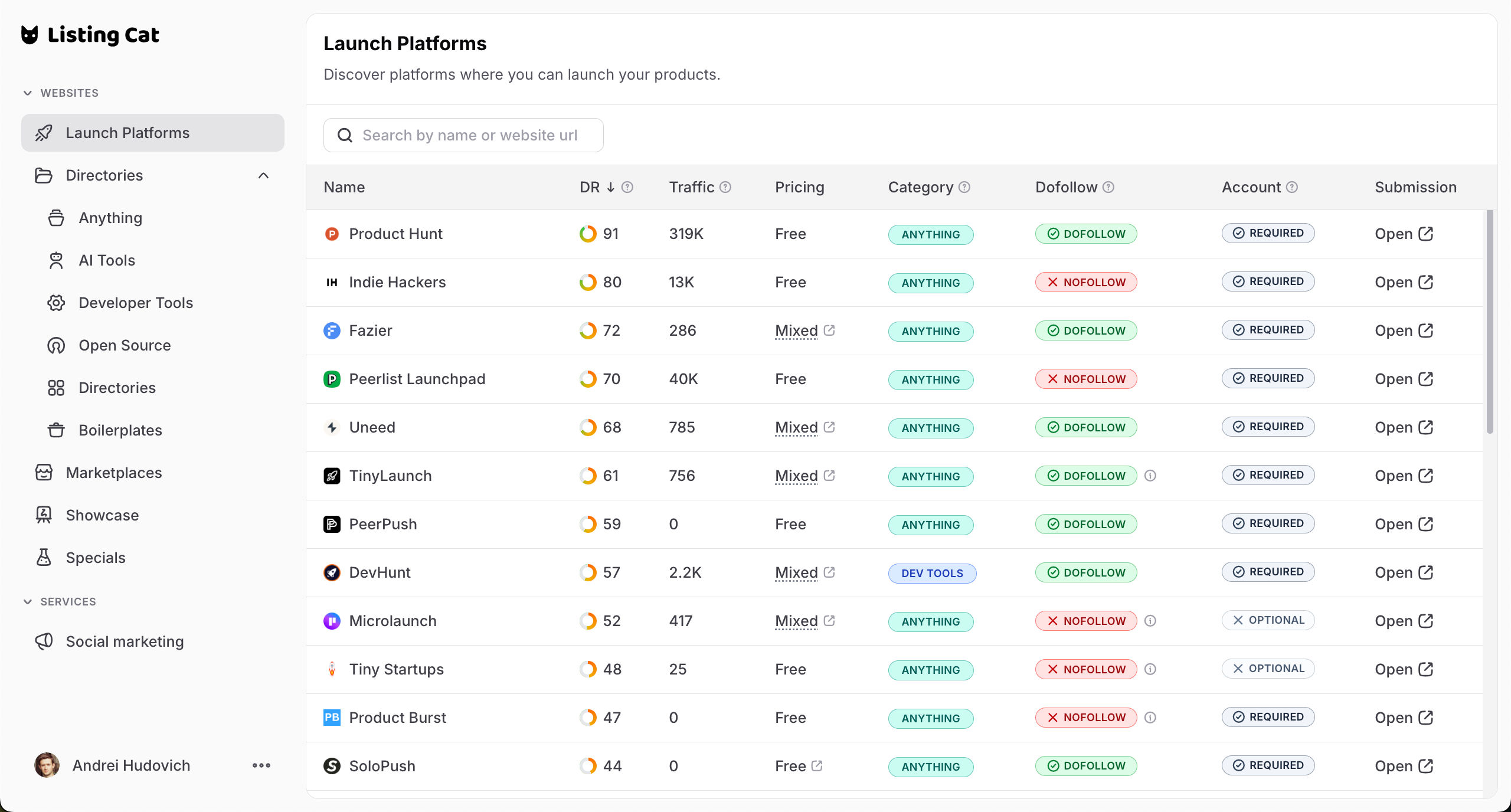Show the Traffic column help icon
The width and height of the screenshot is (1511, 812).
725,187
